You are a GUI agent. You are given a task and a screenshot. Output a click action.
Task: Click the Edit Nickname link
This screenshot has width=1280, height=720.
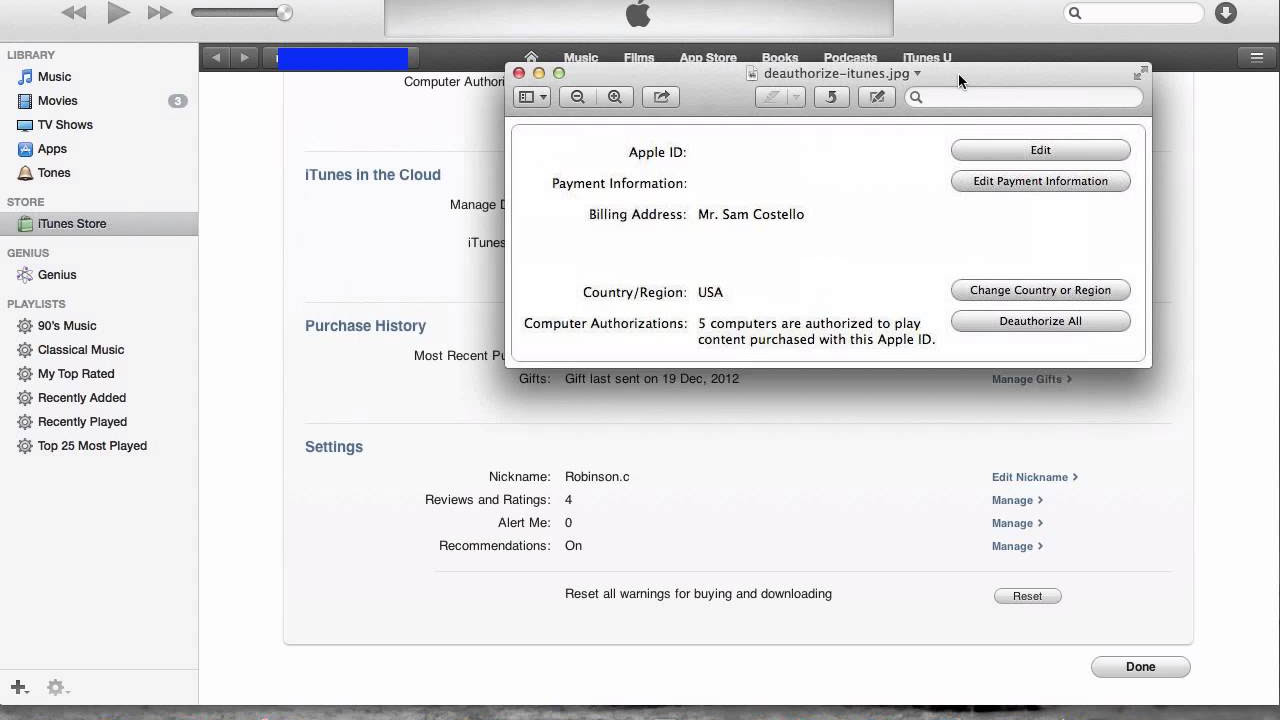point(1035,477)
